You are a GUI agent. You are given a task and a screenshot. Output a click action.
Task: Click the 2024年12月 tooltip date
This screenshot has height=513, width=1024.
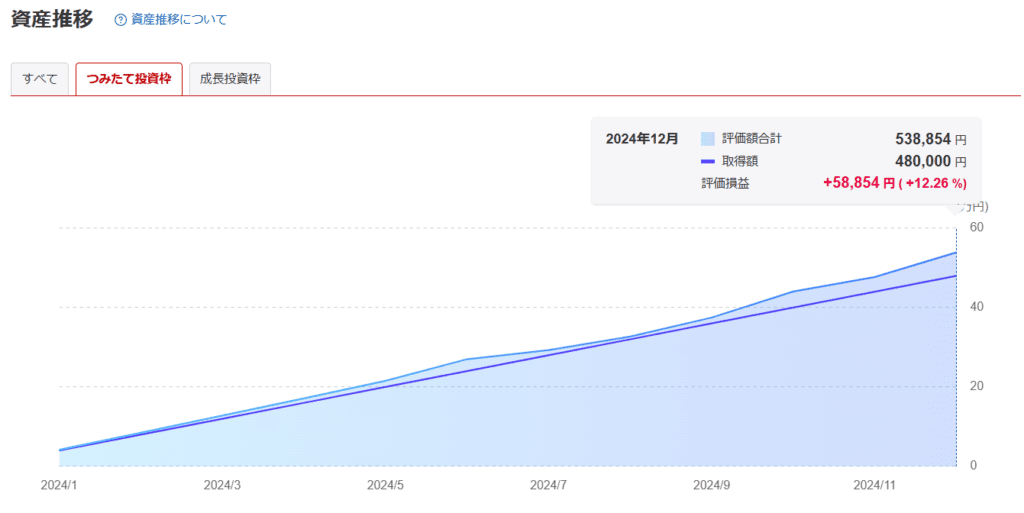click(x=642, y=139)
